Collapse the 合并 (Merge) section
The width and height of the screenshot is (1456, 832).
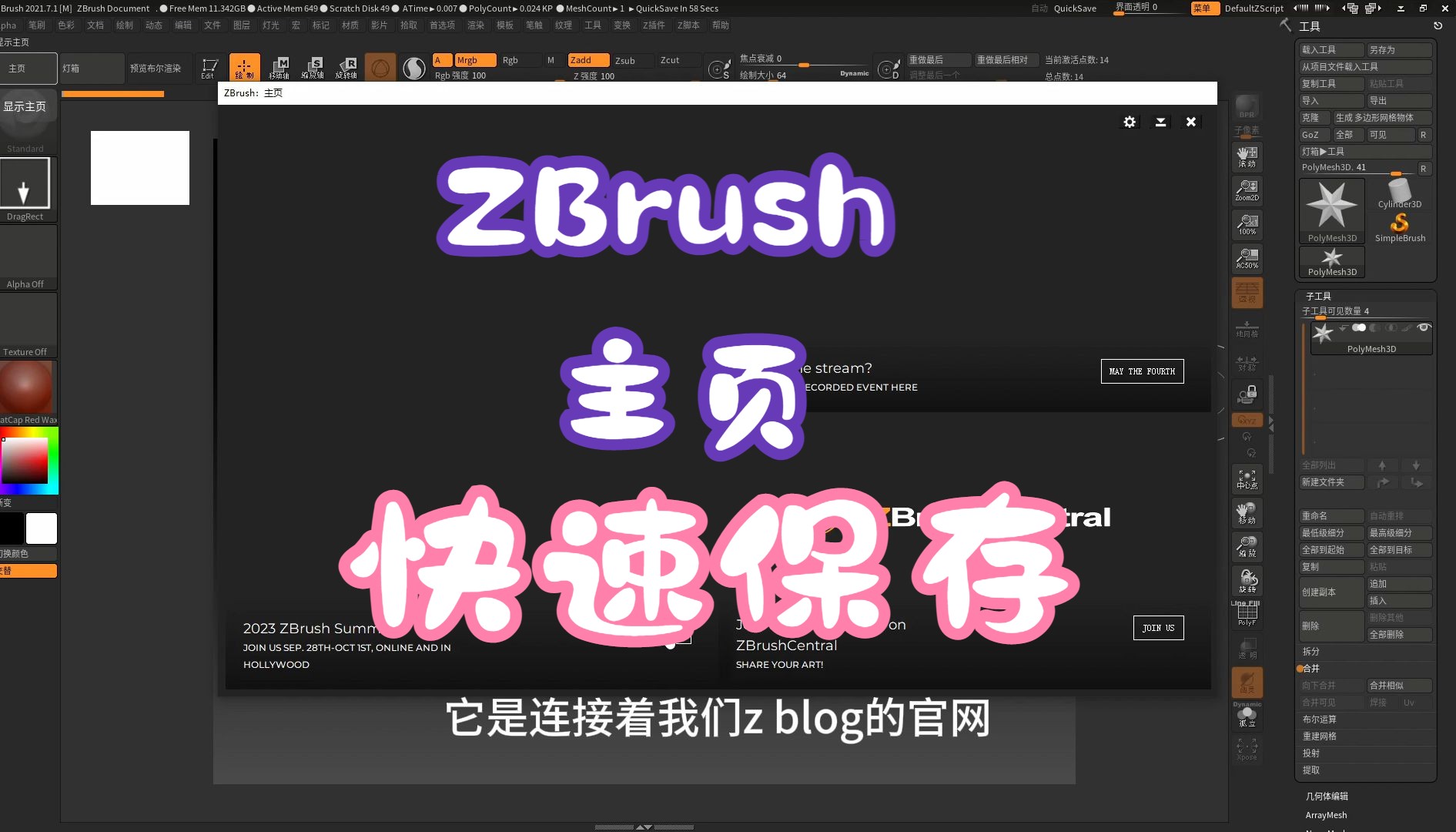click(1311, 669)
